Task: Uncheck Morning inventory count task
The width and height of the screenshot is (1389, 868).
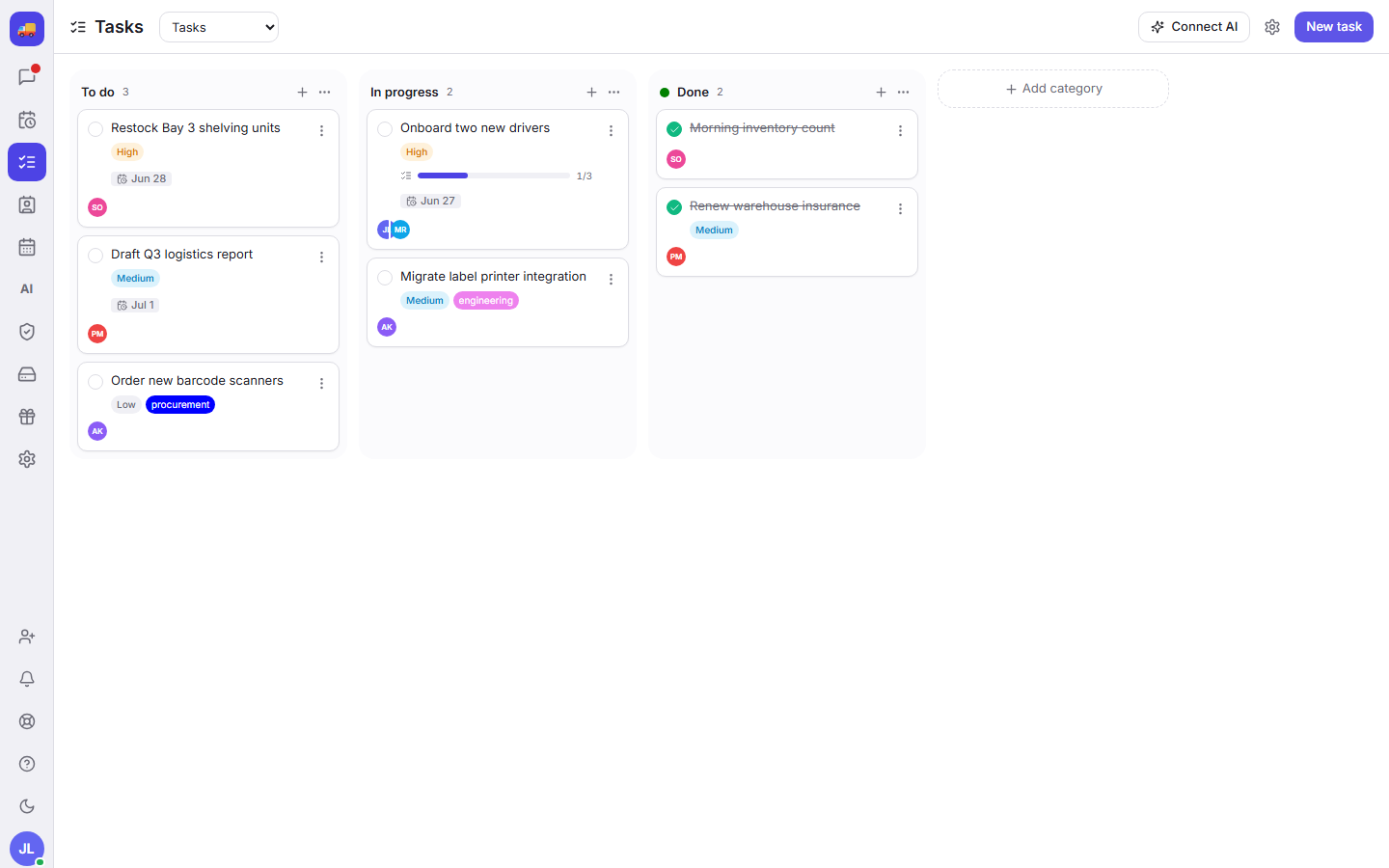Action: coord(674,129)
